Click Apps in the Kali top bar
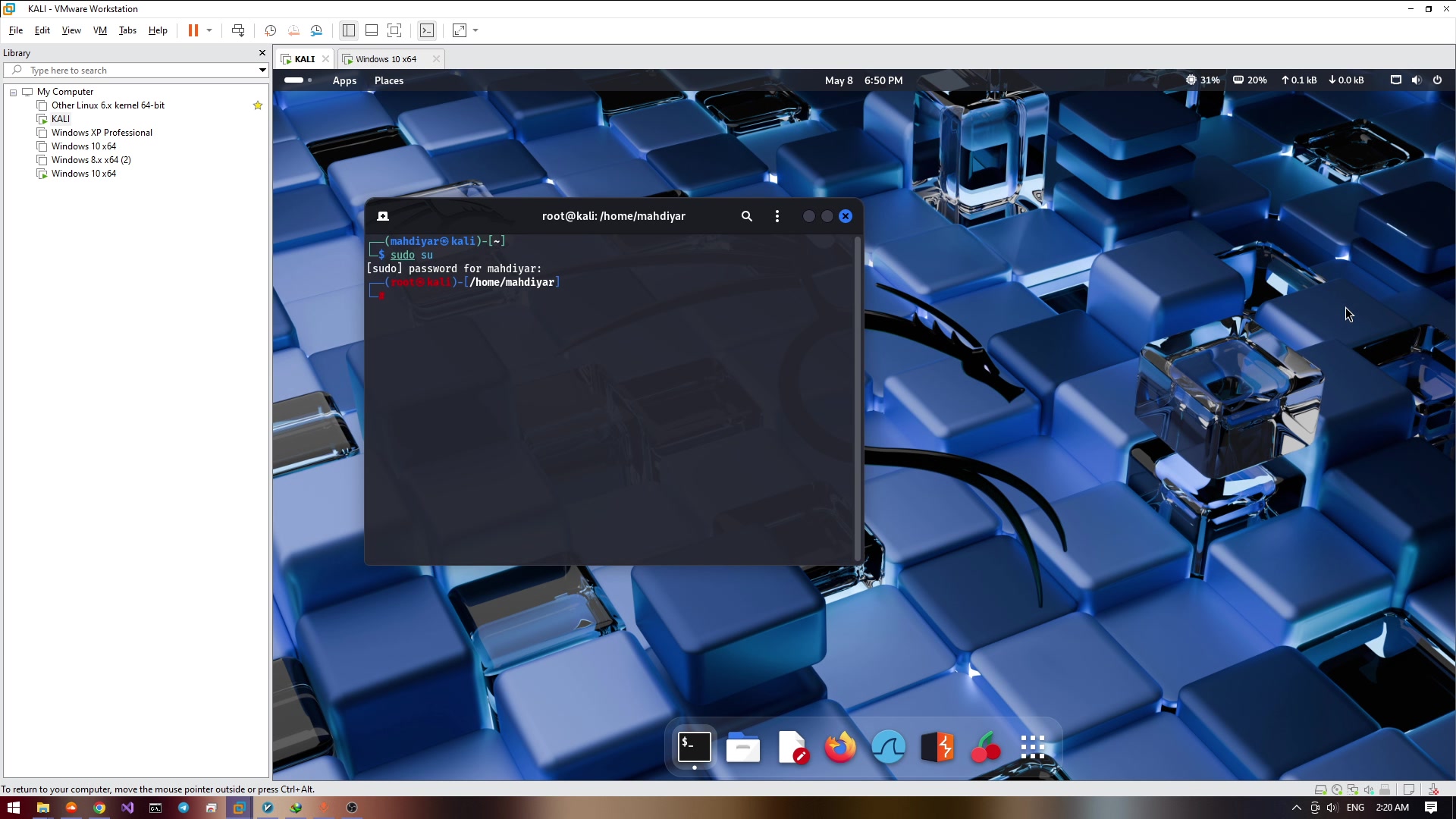 click(x=344, y=80)
